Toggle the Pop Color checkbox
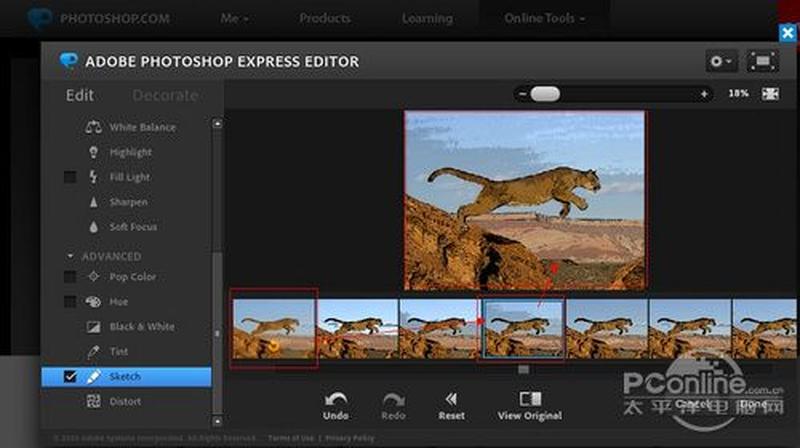This screenshot has height=448, width=800. pos(70,277)
